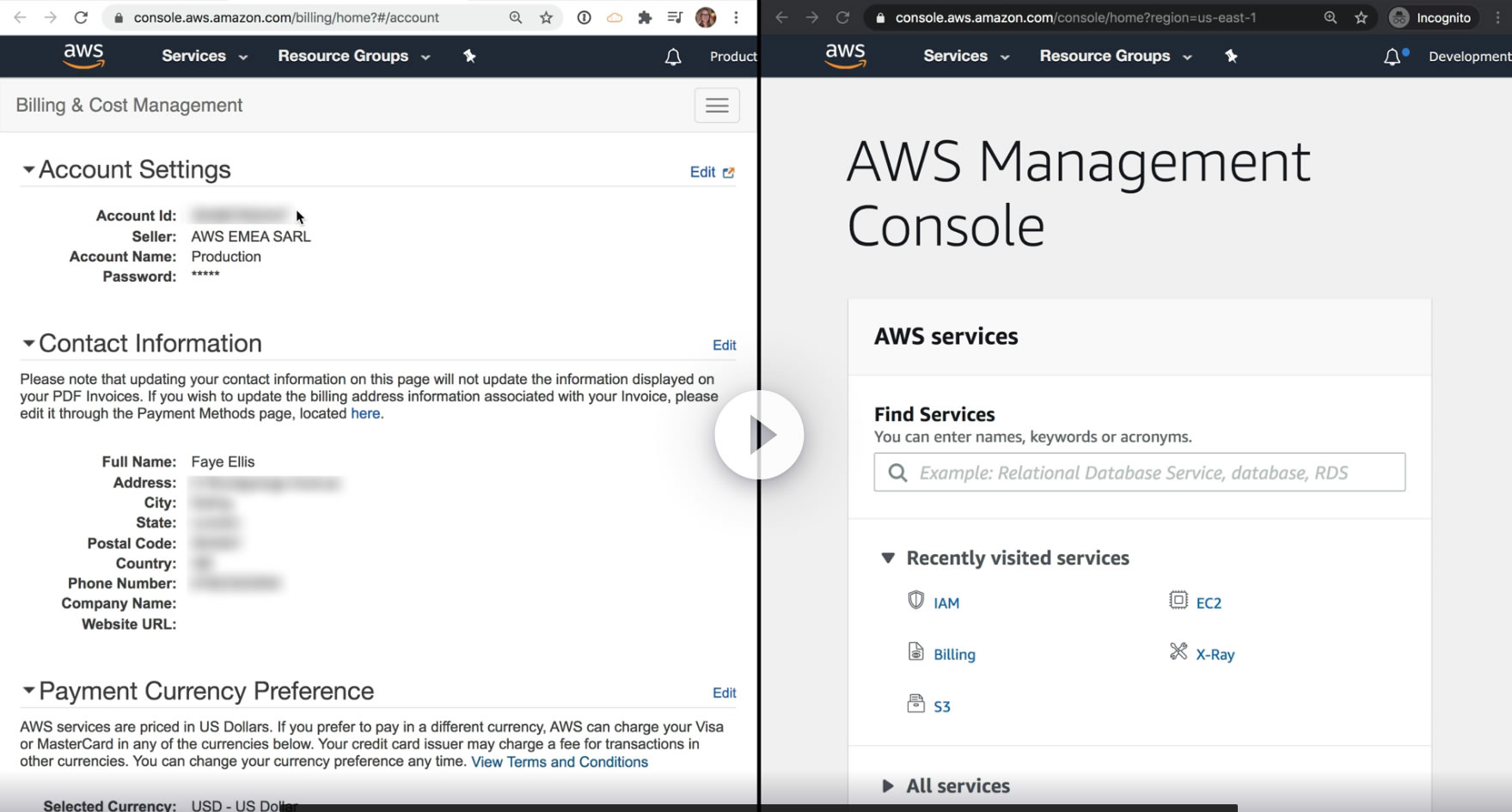
Task: Click the Find Services search field
Action: pos(1139,473)
